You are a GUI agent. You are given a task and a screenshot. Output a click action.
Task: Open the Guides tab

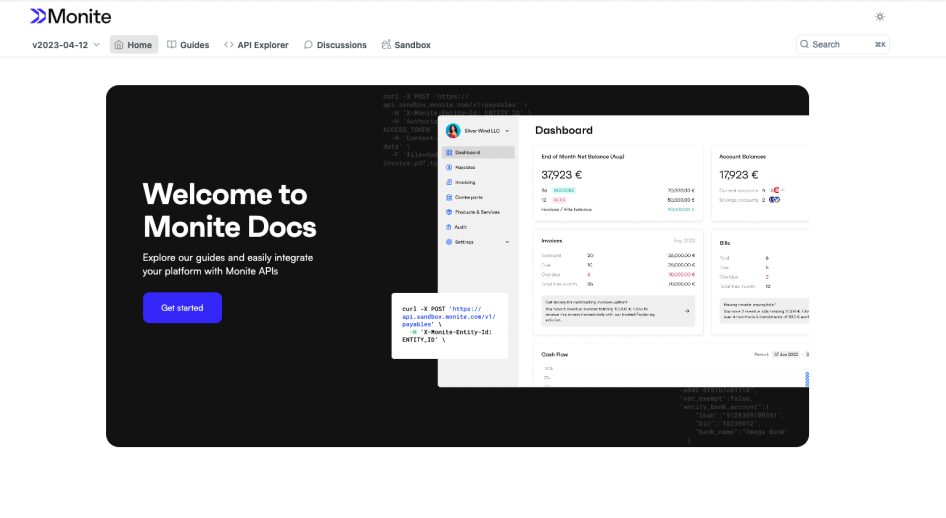tap(188, 45)
